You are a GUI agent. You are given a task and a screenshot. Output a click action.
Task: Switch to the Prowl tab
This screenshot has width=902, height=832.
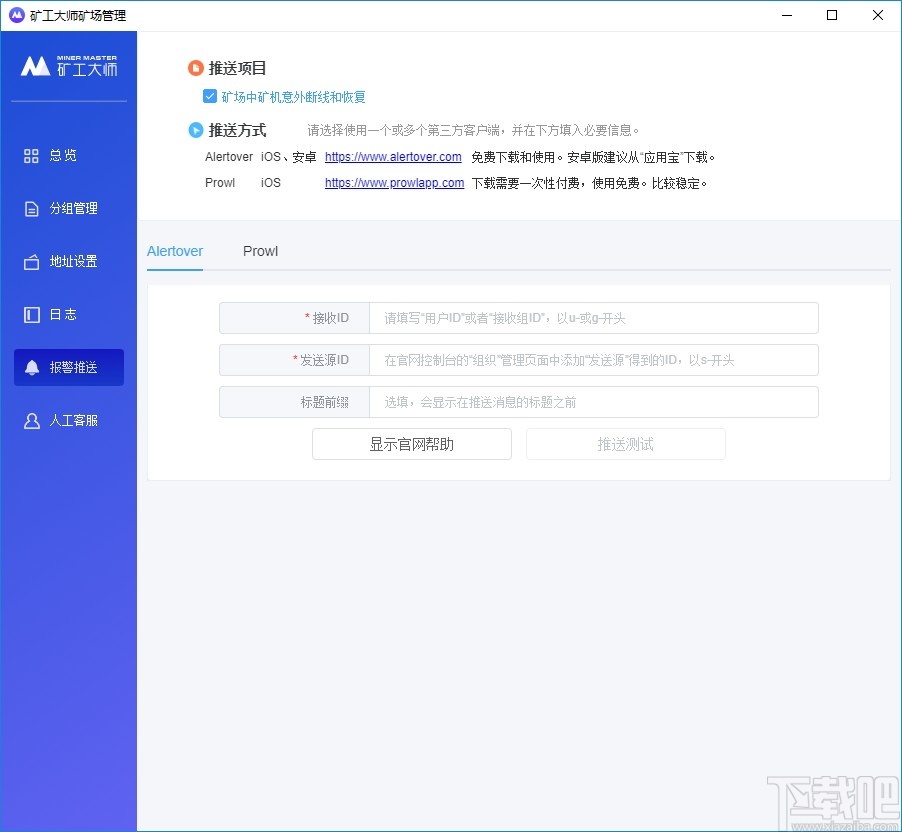(260, 251)
